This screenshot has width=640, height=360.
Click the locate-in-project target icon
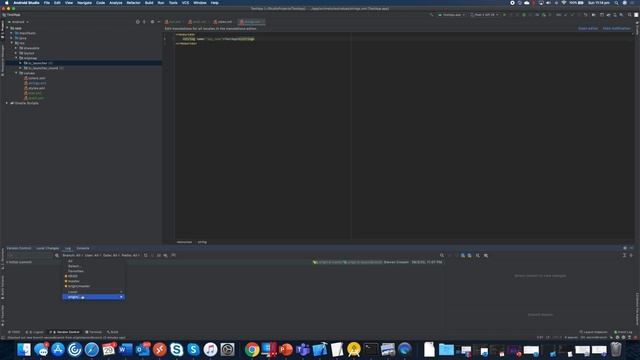coord(138,22)
